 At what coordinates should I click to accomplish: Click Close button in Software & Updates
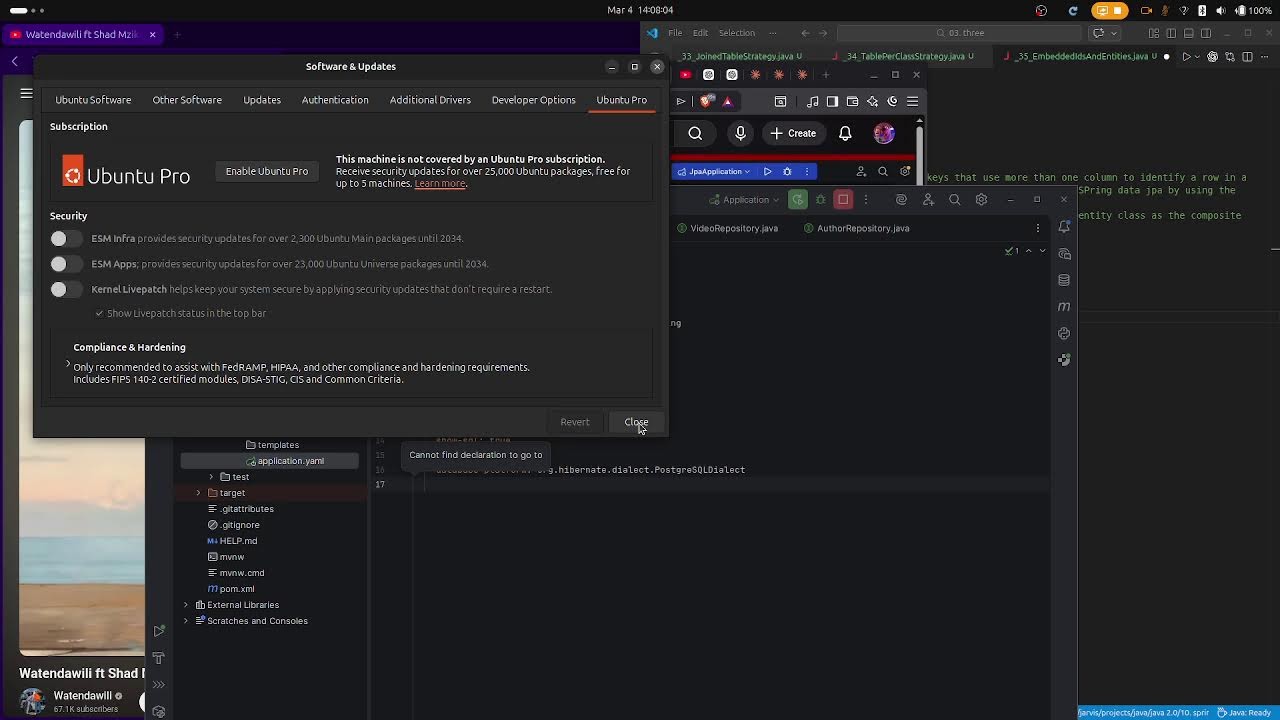pyautogui.click(x=636, y=422)
